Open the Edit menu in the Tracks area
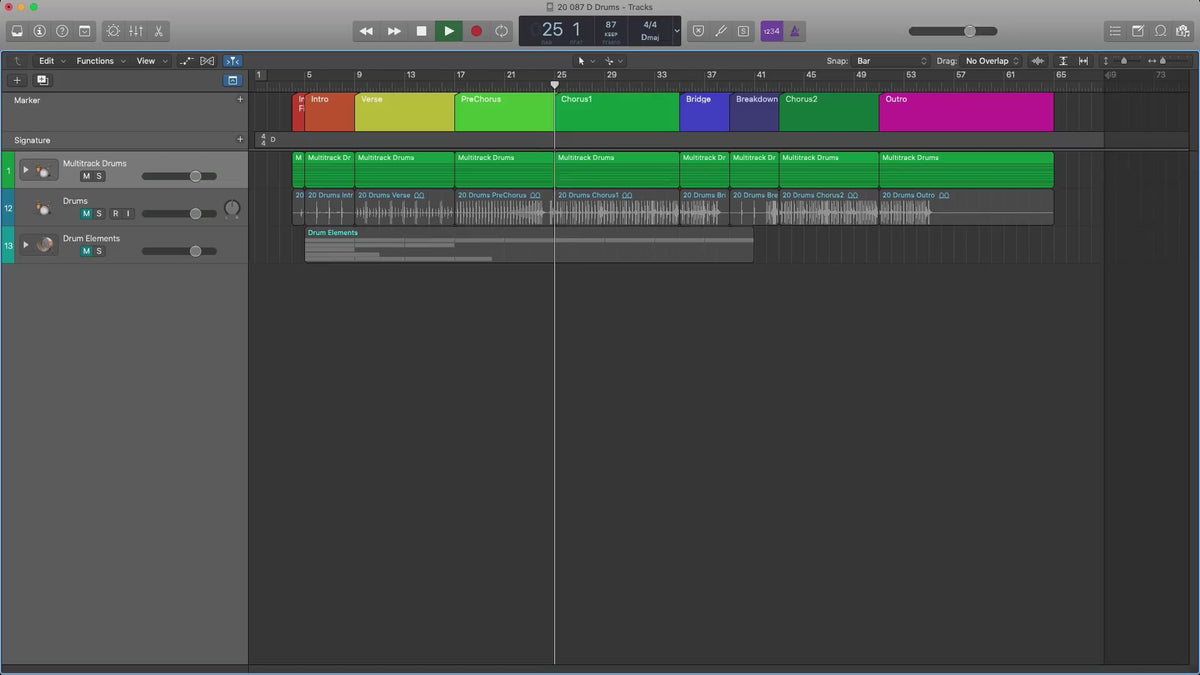The width and height of the screenshot is (1200, 675). 51,61
